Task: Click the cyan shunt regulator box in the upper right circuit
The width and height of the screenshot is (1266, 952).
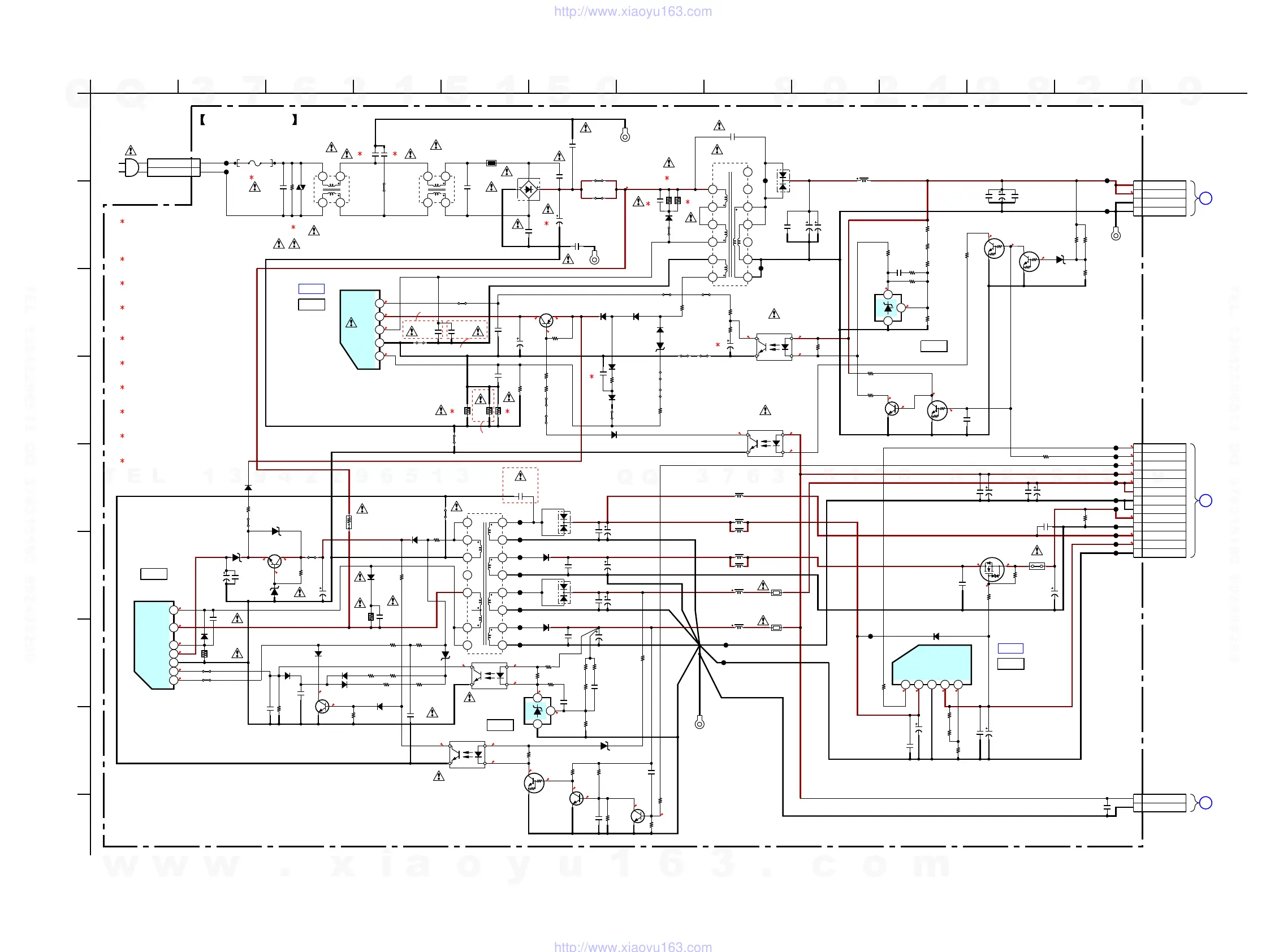Action: tap(888, 308)
